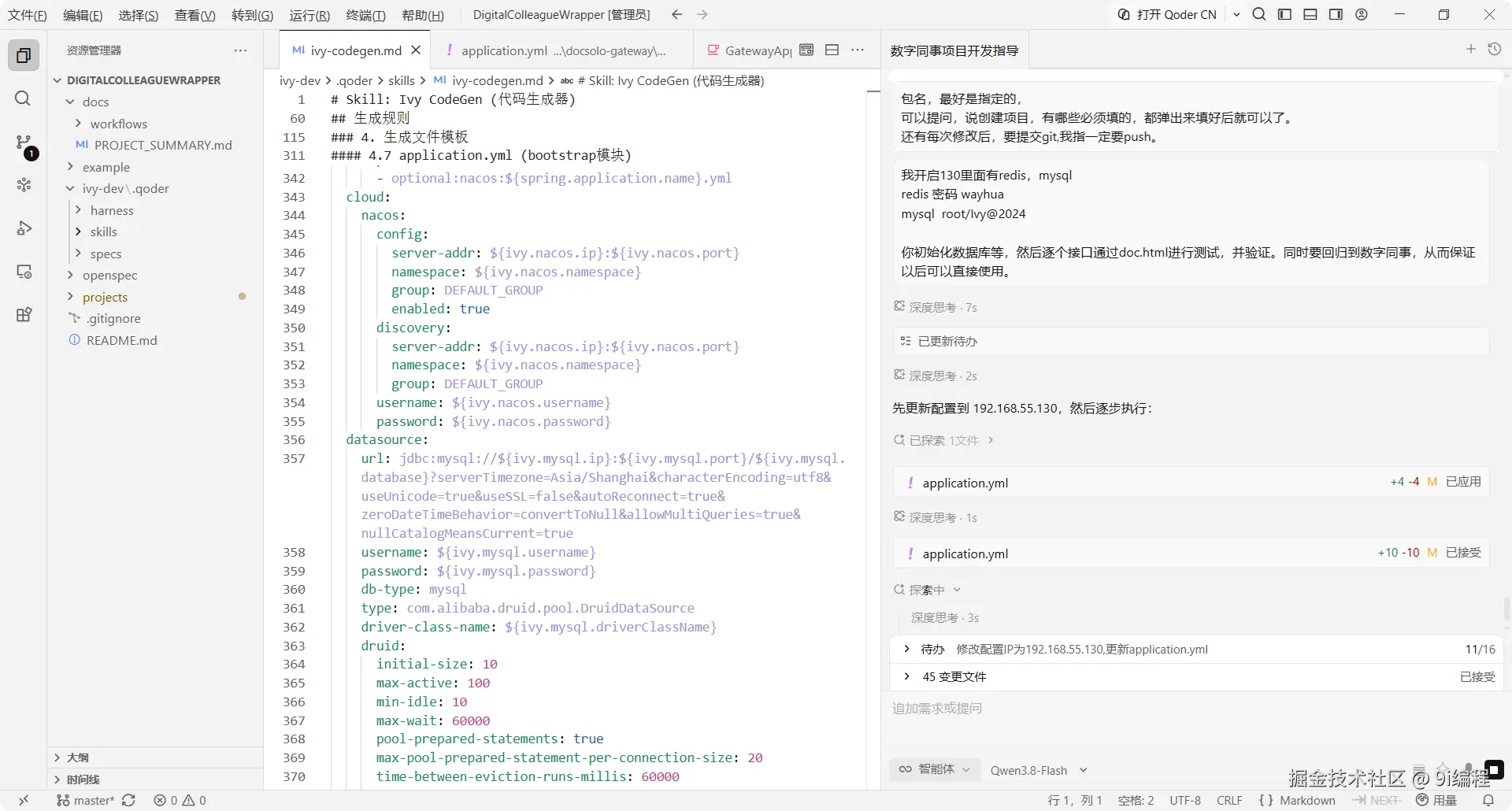Viewport: 1512px width, 811px height.
Task: Go back with the navigation arrow
Action: click(676, 14)
